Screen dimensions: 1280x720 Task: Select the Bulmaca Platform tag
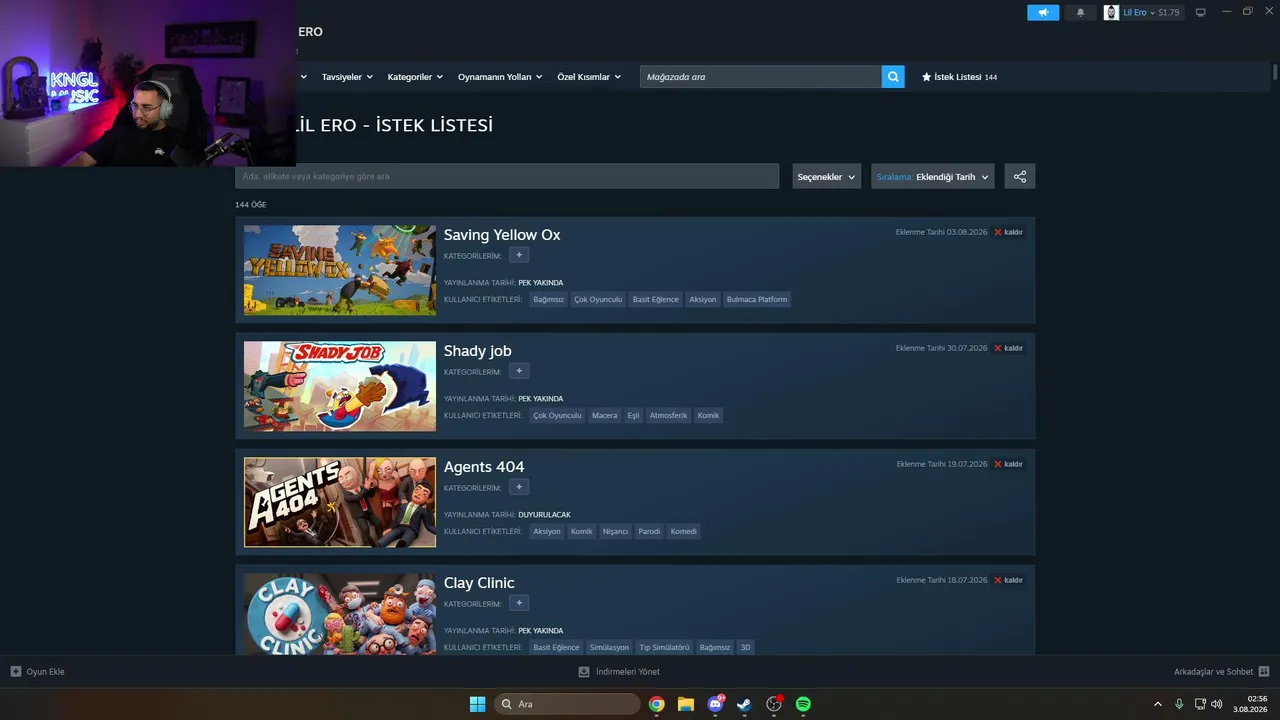[x=757, y=299]
